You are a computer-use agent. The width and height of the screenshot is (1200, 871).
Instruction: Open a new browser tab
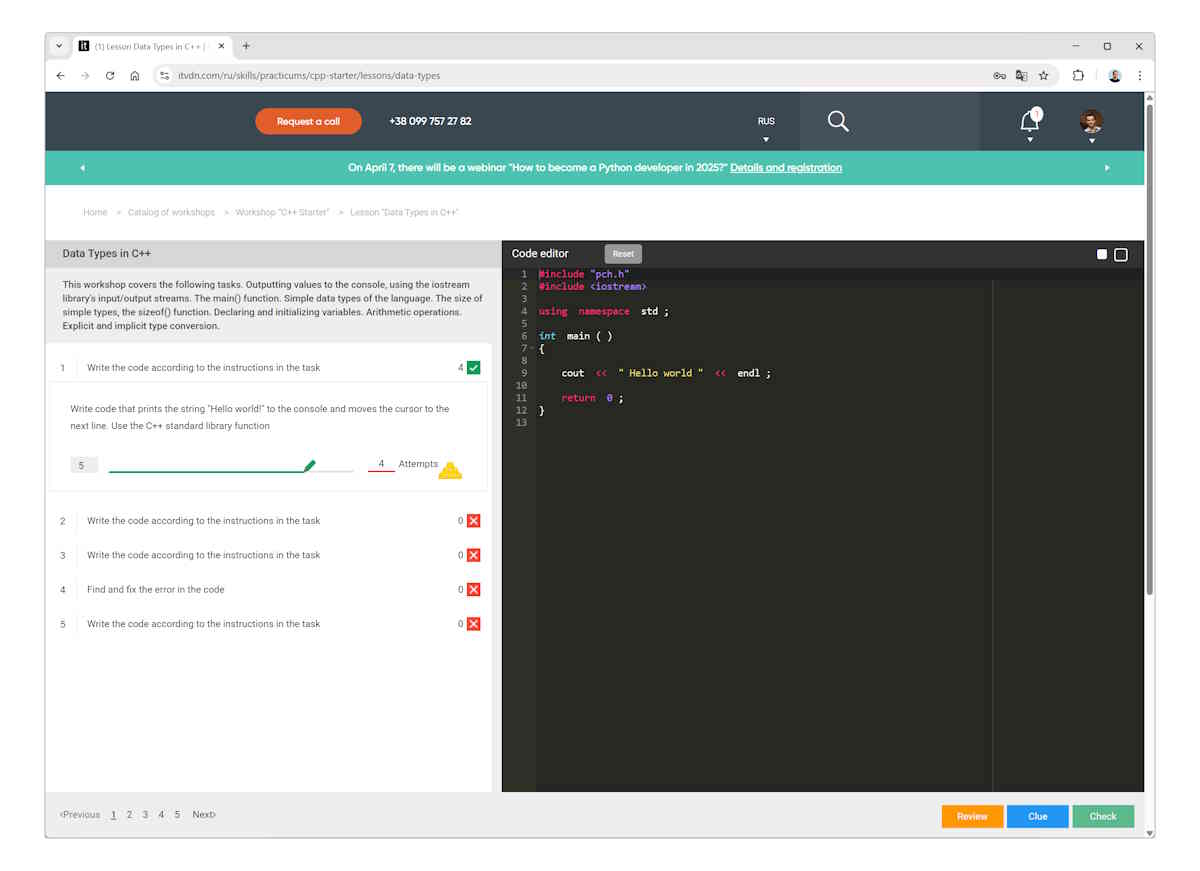click(246, 46)
